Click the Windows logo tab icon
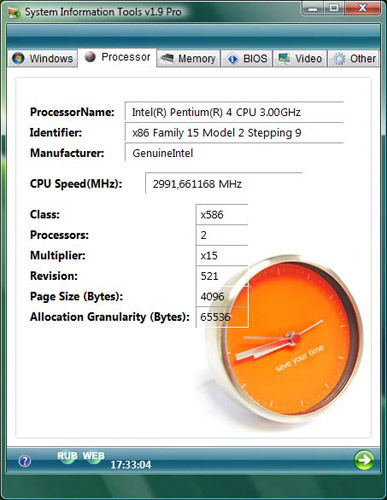 [18, 58]
